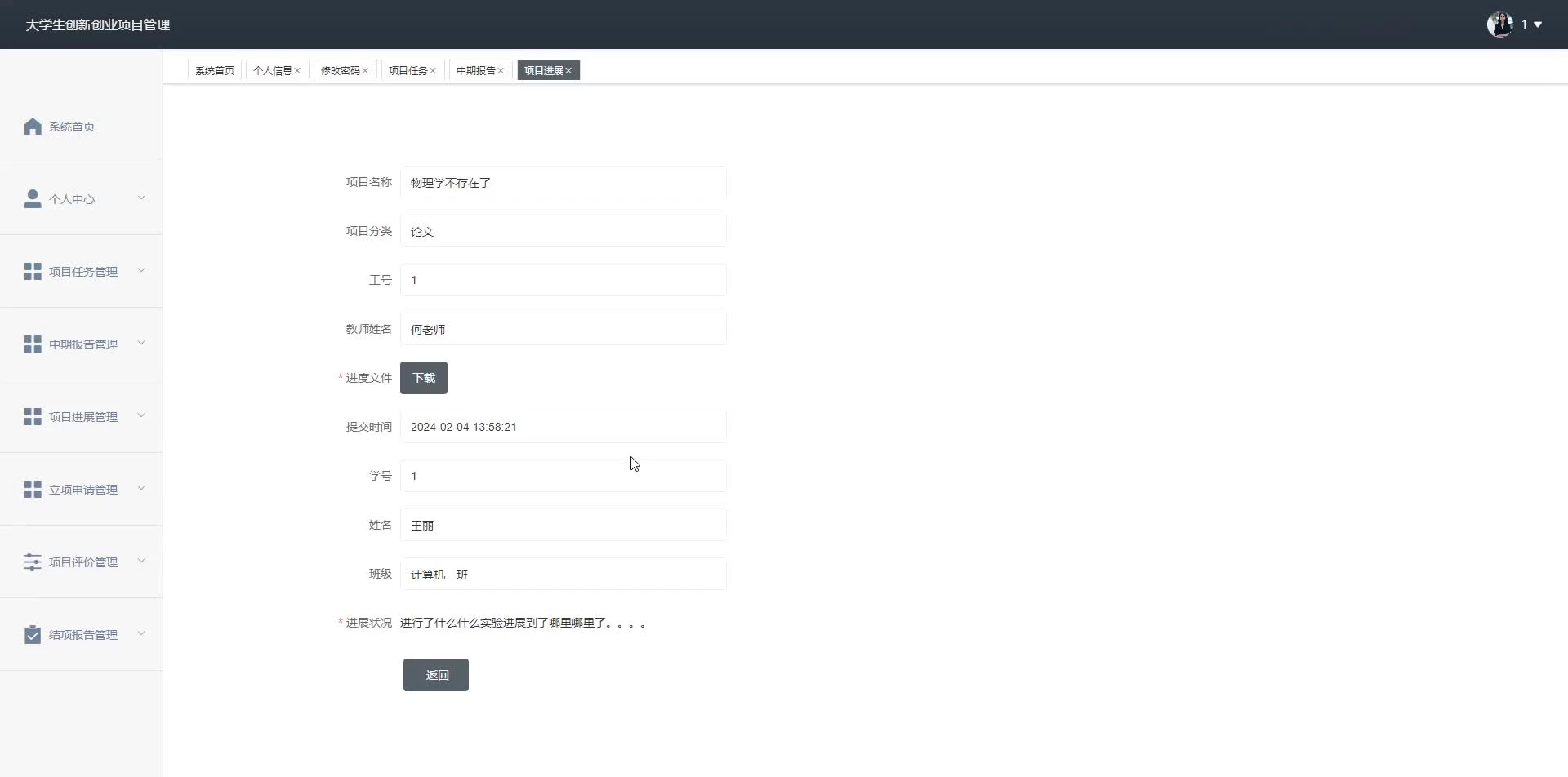
Task: Click the sliders icon for 项目评价管理
Action: 33,562
